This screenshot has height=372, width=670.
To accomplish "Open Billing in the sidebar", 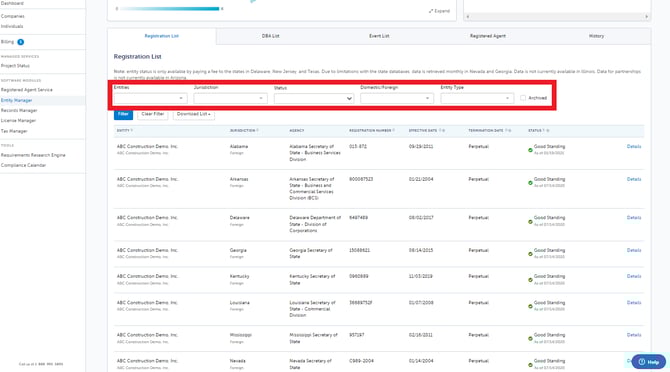I will pyautogui.click(x=7, y=42).
